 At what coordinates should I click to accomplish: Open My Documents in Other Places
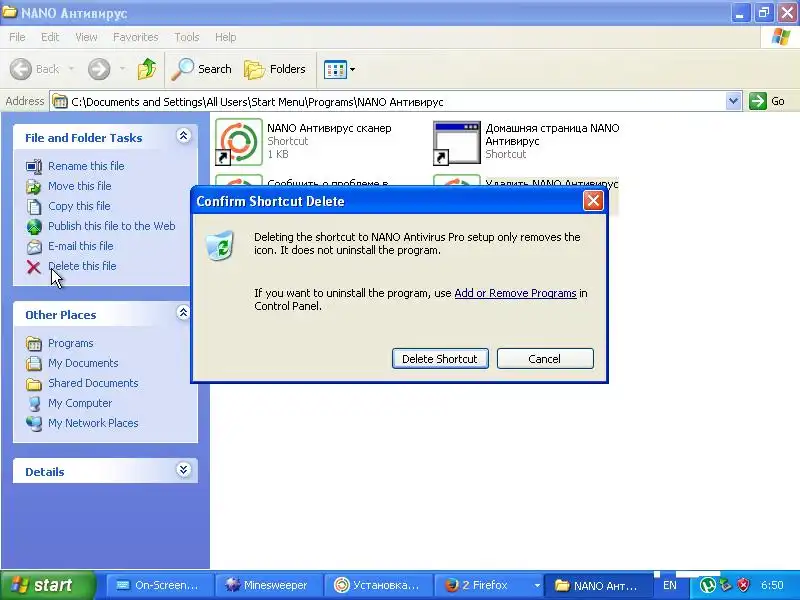83,363
